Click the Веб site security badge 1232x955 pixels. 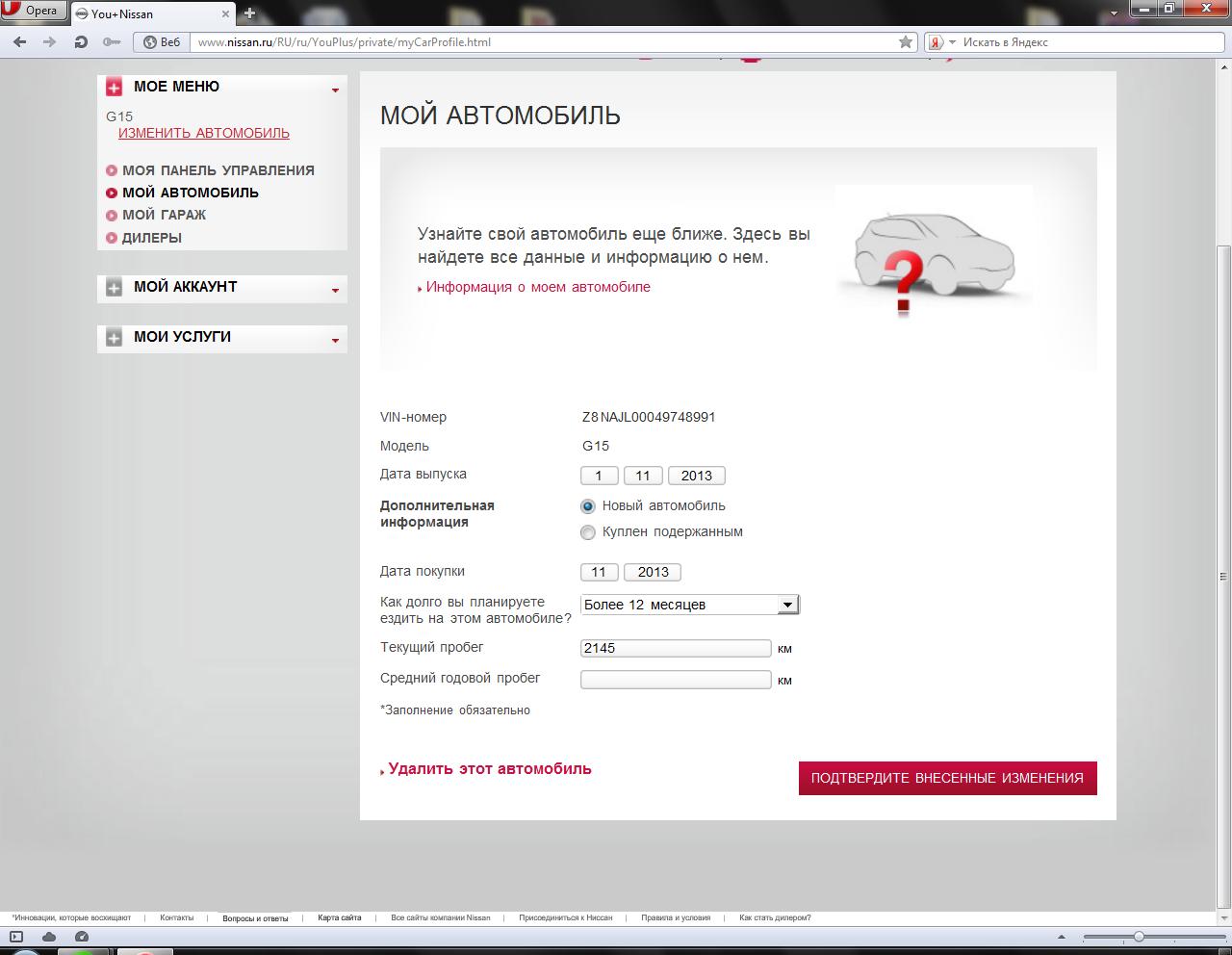[x=162, y=42]
